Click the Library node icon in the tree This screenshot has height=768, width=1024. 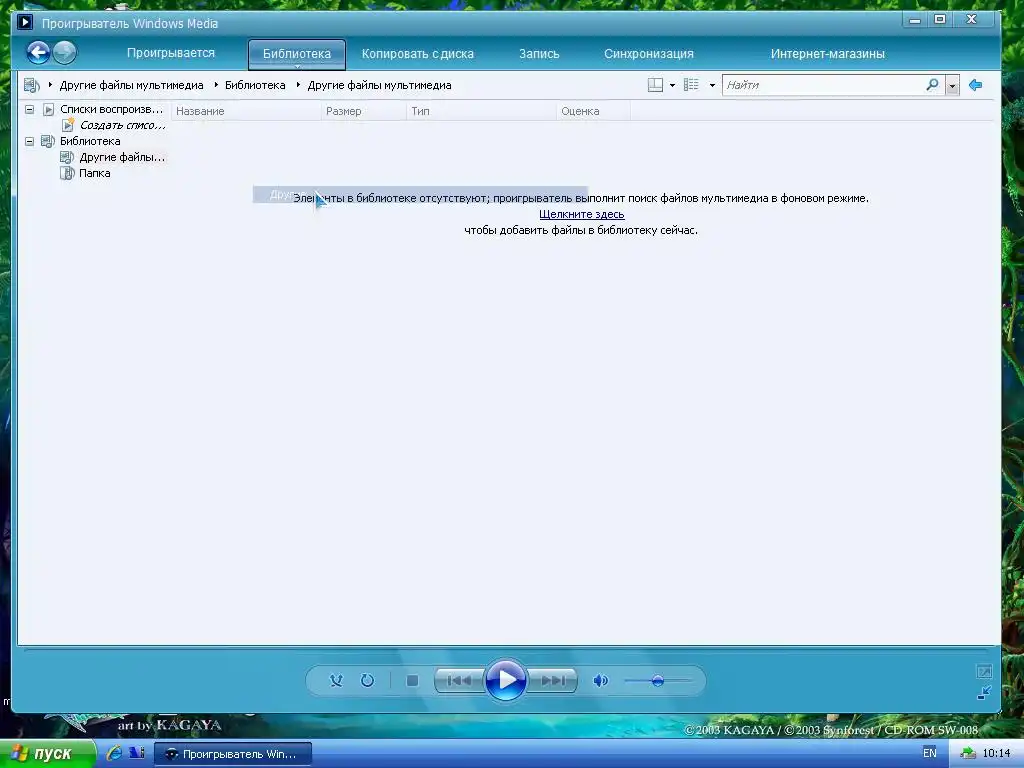(x=48, y=141)
